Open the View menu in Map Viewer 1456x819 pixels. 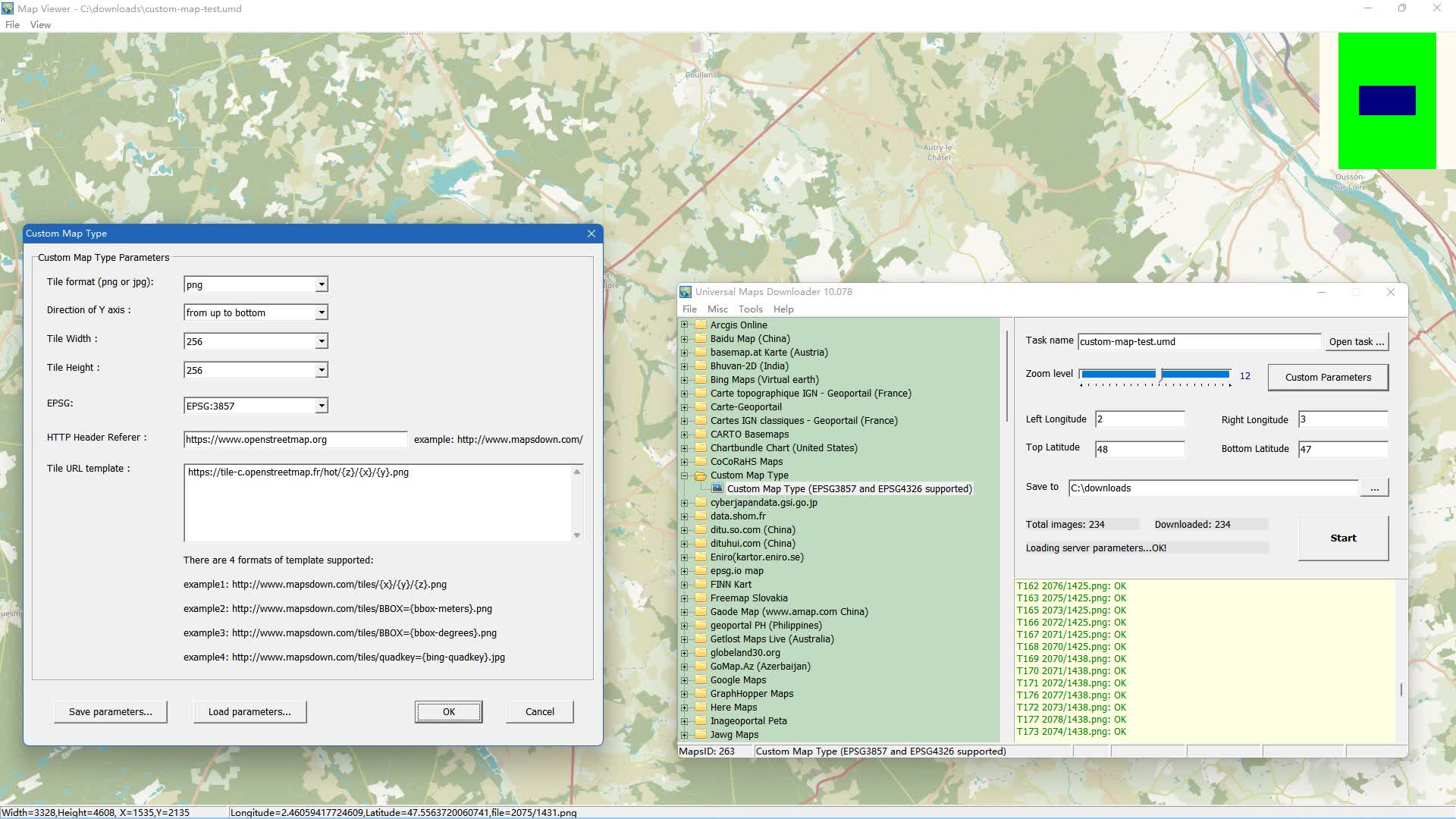pos(40,24)
